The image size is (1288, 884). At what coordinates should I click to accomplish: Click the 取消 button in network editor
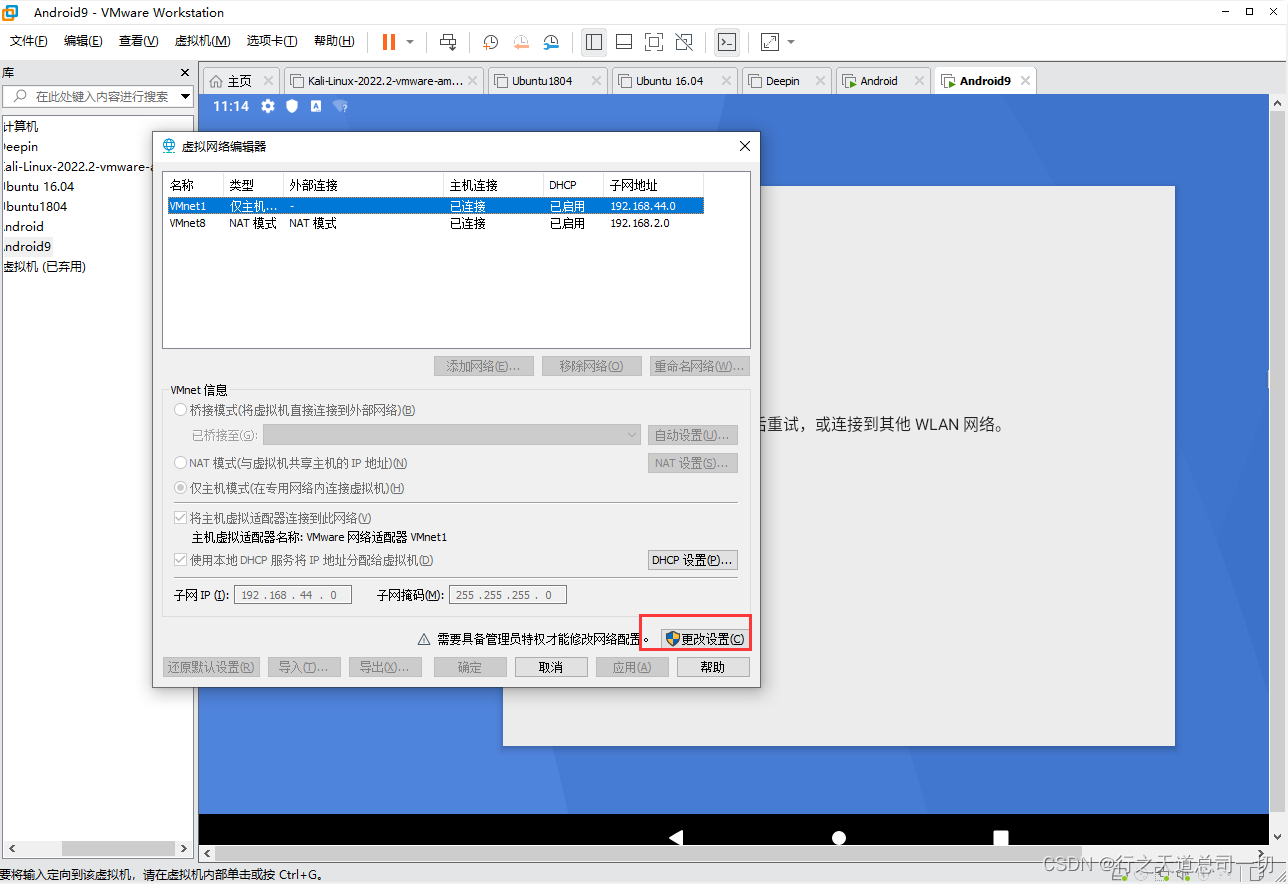[x=551, y=667]
